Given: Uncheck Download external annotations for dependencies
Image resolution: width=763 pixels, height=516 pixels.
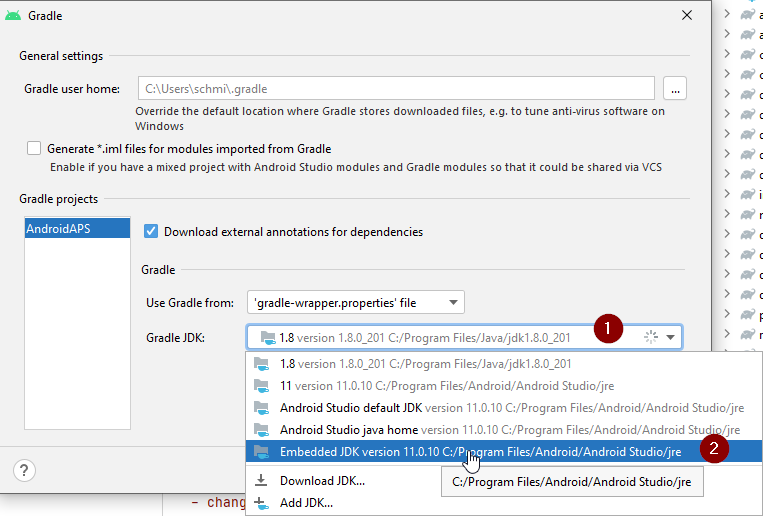Looking at the screenshot, I should [151, 231].
